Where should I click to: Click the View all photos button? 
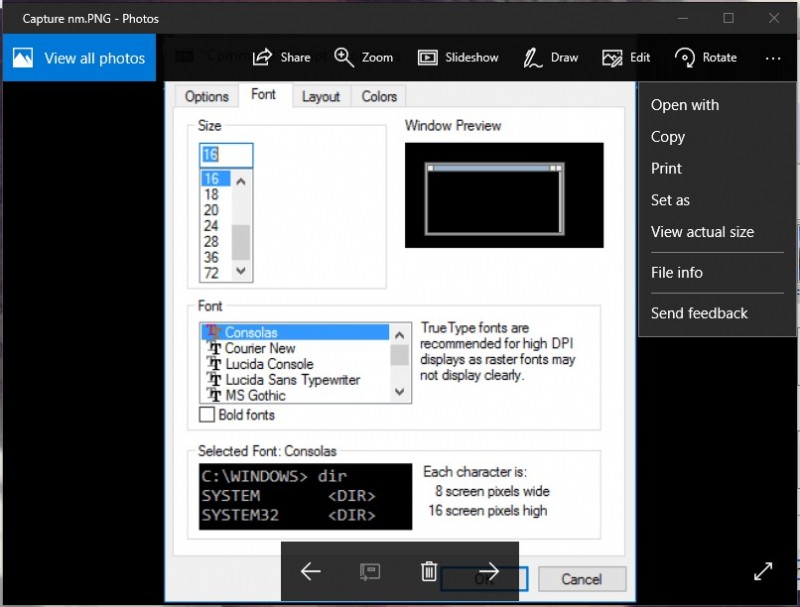pyautogui.click(x=79, y=57)
